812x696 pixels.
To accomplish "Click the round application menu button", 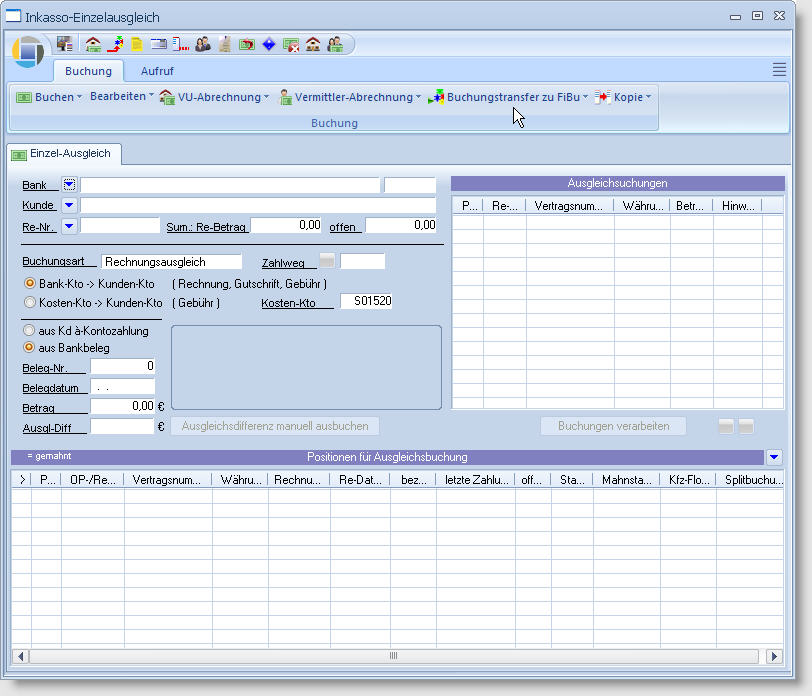I will (29, 51).
